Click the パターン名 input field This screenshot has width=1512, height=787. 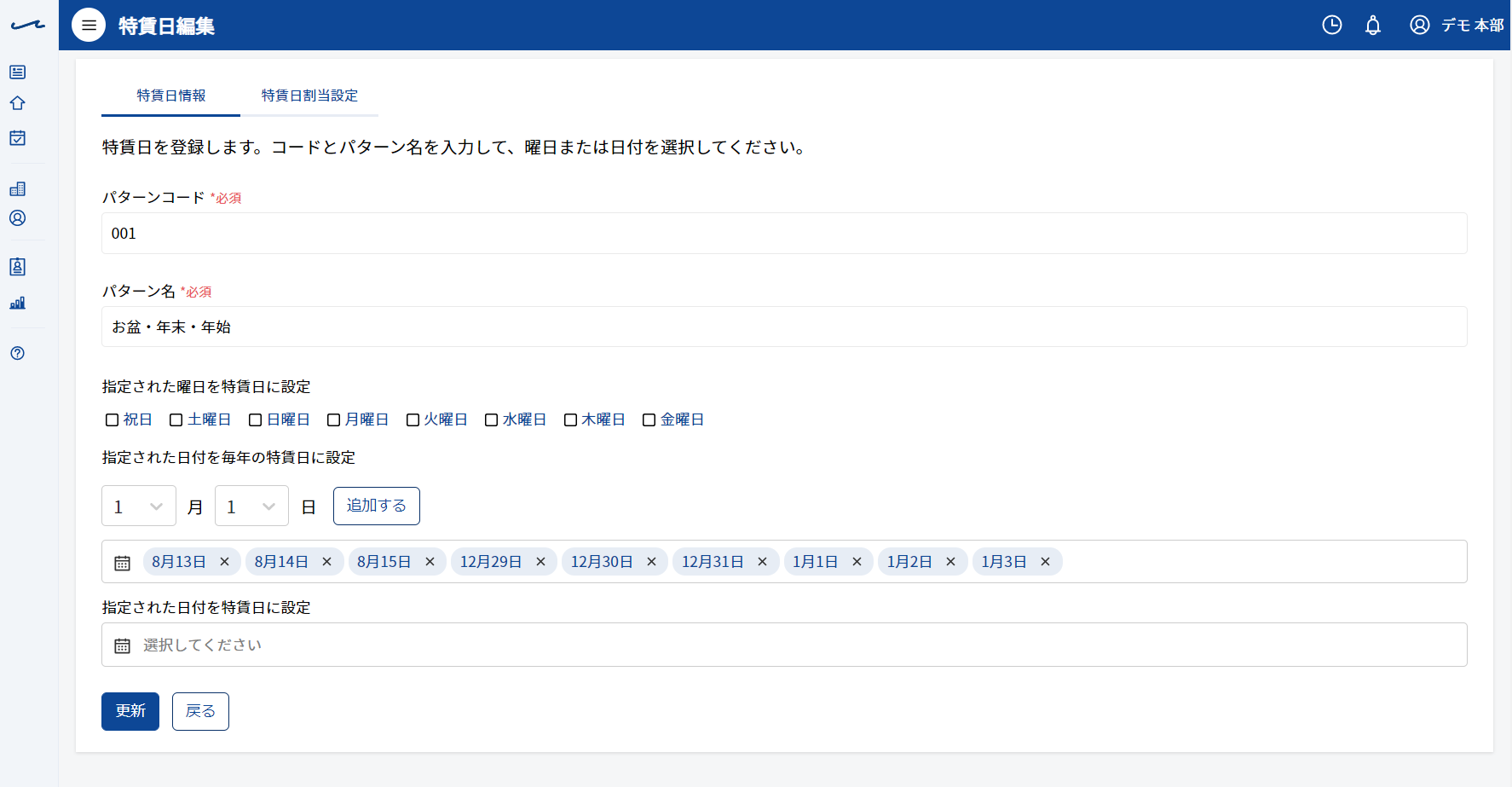(x=784, y=327)
